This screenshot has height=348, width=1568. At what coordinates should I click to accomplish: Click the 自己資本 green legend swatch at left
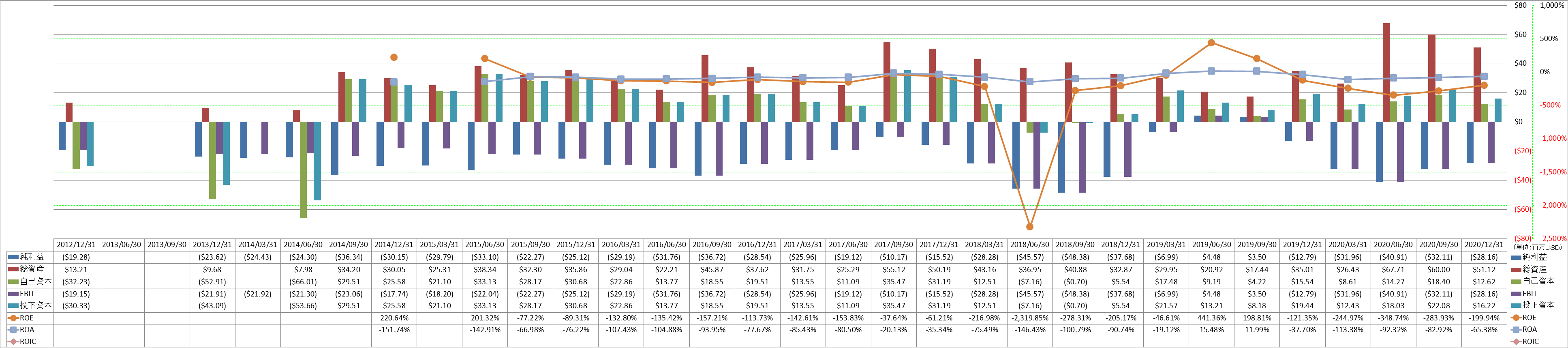(13, 281)
